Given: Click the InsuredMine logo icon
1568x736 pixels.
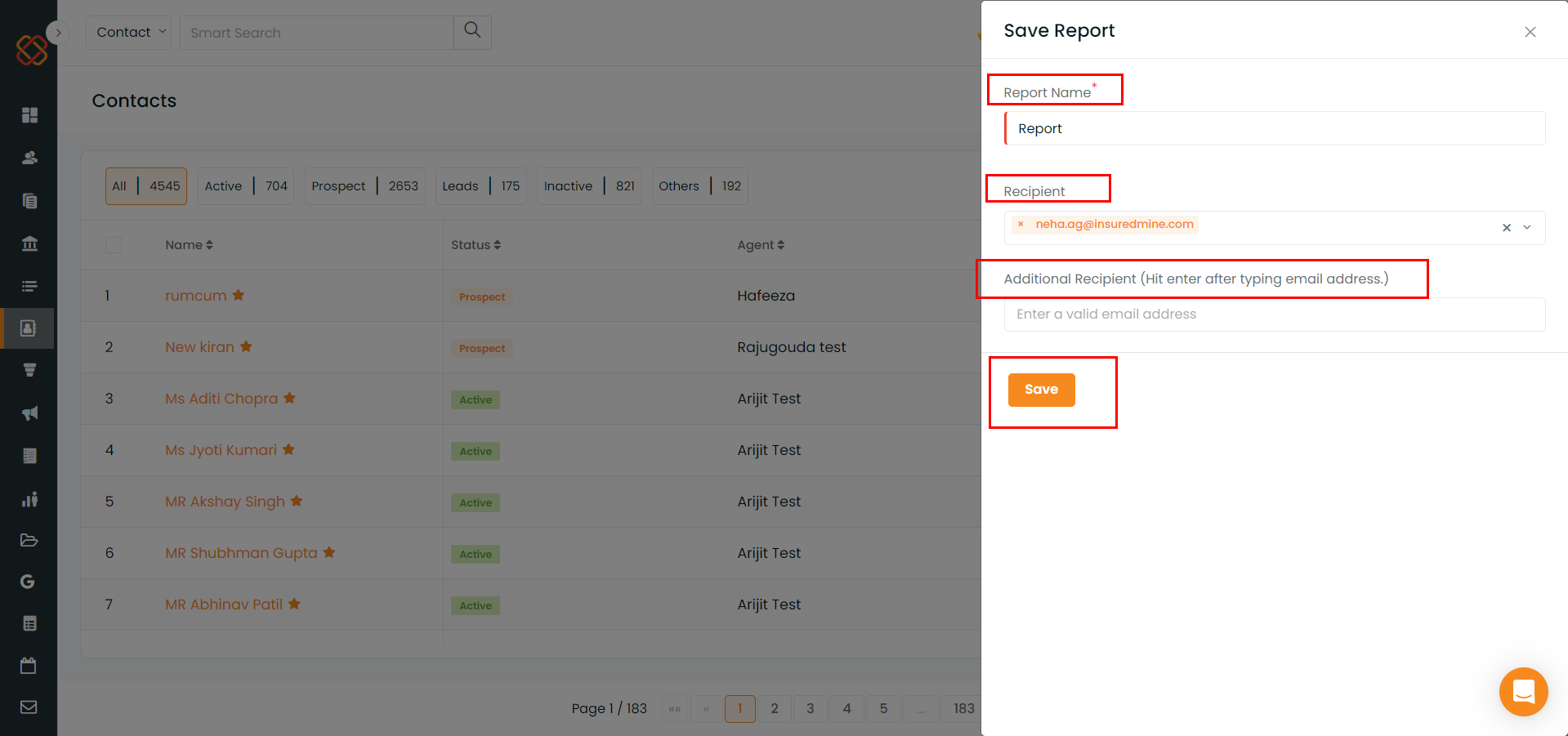Looking at the screenshot, I should pyautogui.click(x=32, y=50).
